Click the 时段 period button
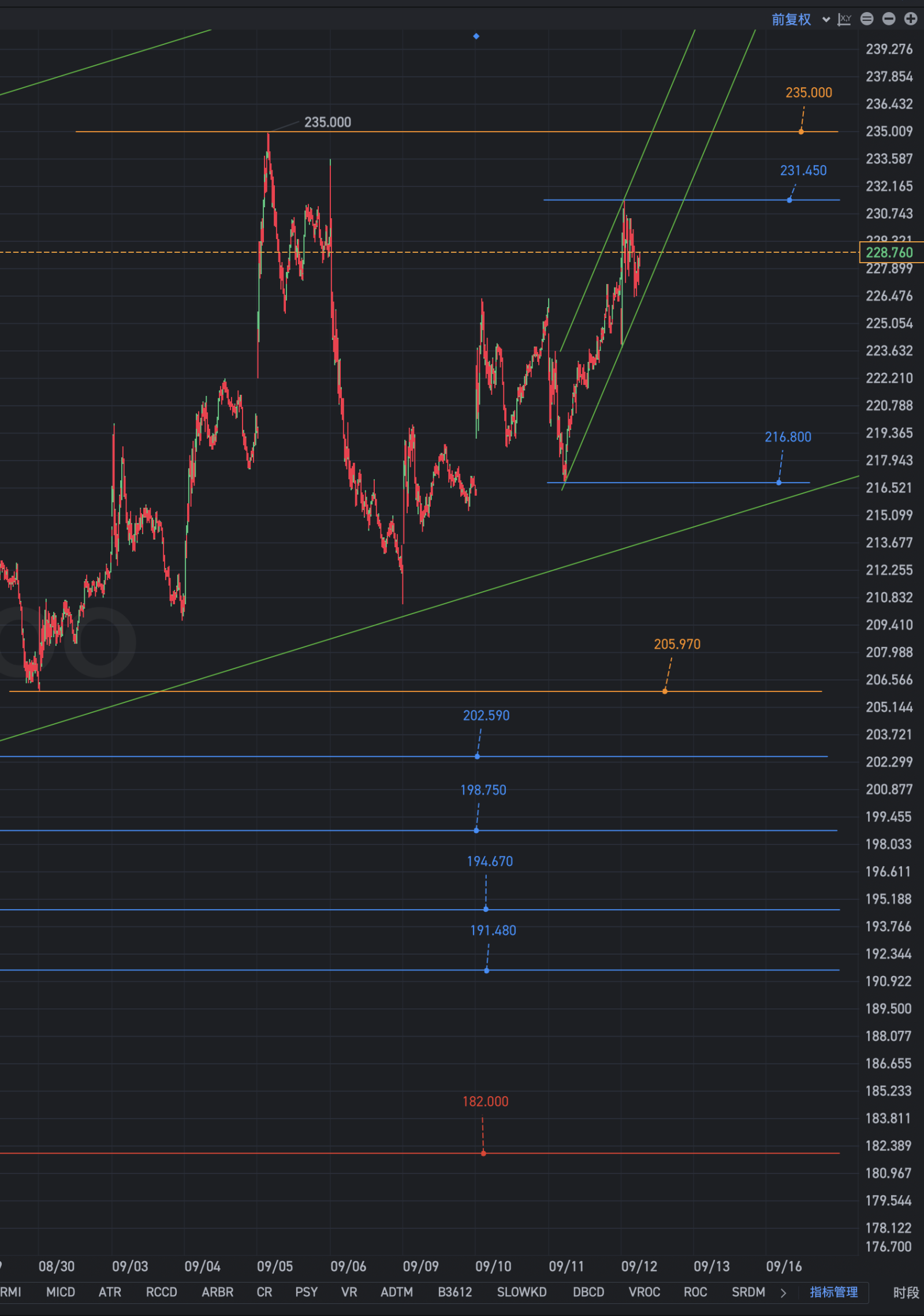This screenshot has width=924, height=1316. tap(906, 1292)
